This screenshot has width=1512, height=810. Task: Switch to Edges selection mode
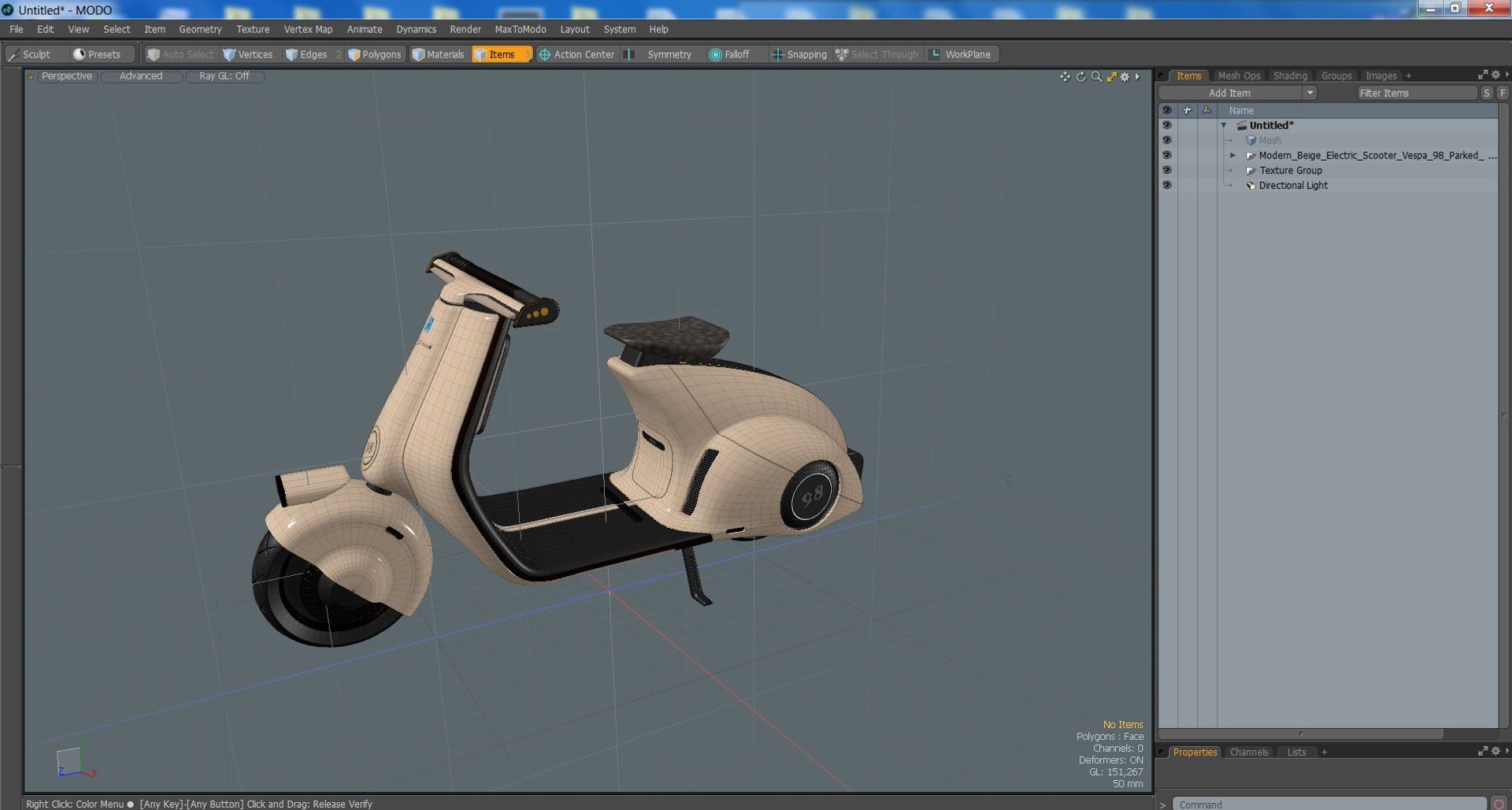(x=307, y=54)
